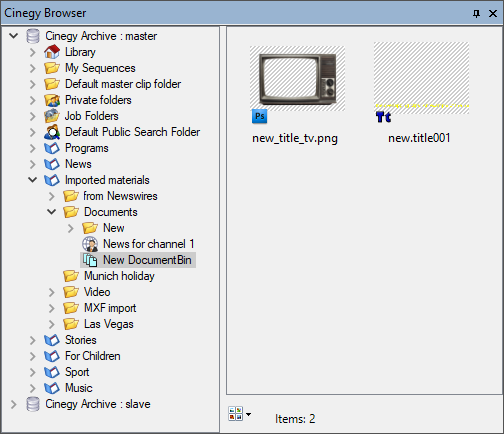
Task: Select the New DocumentBin label
Action: click(147, 260)
